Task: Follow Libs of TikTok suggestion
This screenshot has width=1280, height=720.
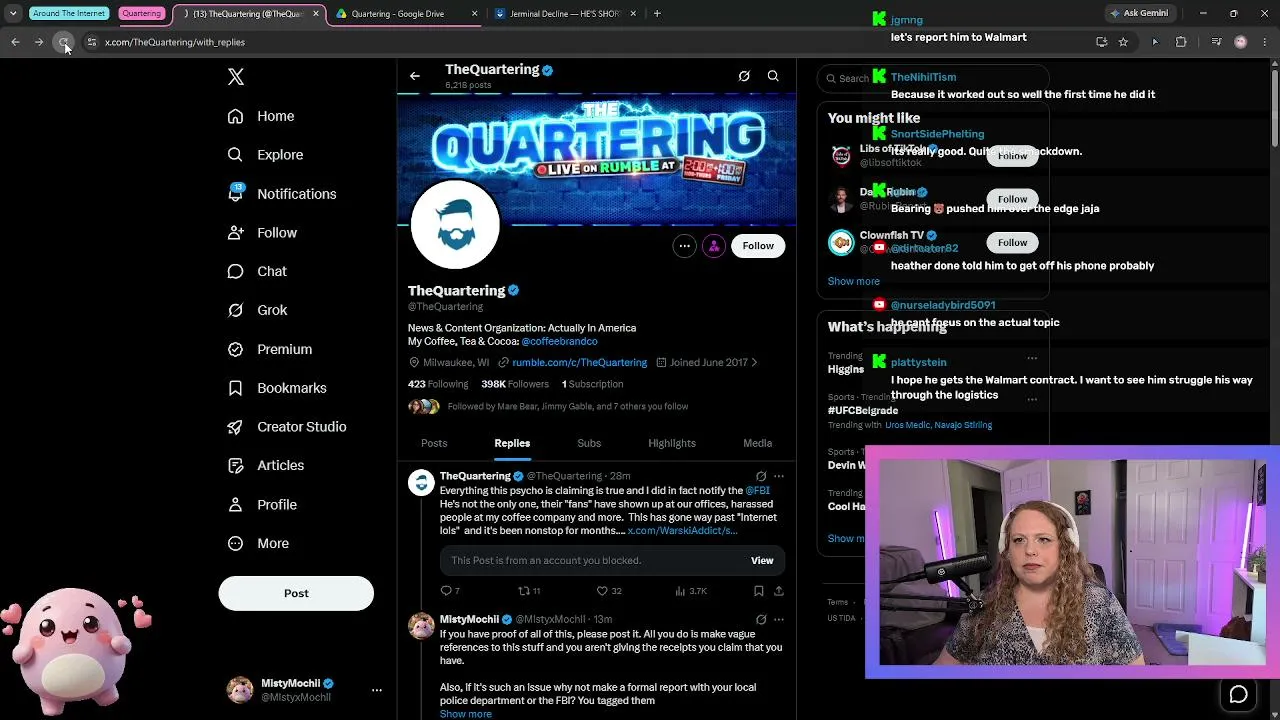Action: [1012, 156]
